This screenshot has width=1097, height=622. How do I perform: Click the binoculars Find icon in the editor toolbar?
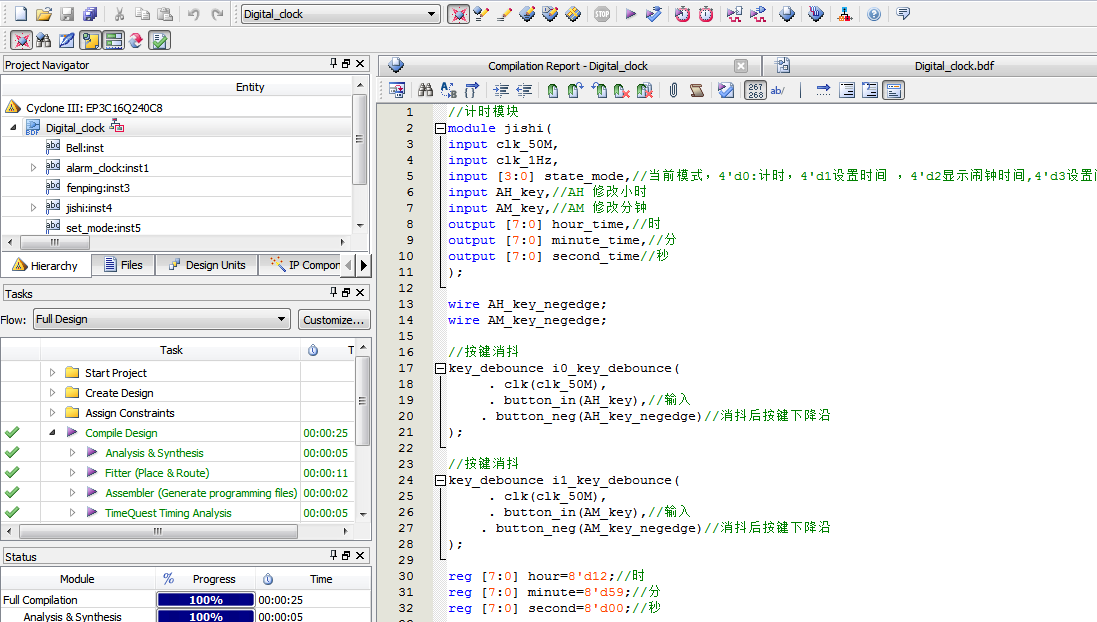[x=425, y=90]
